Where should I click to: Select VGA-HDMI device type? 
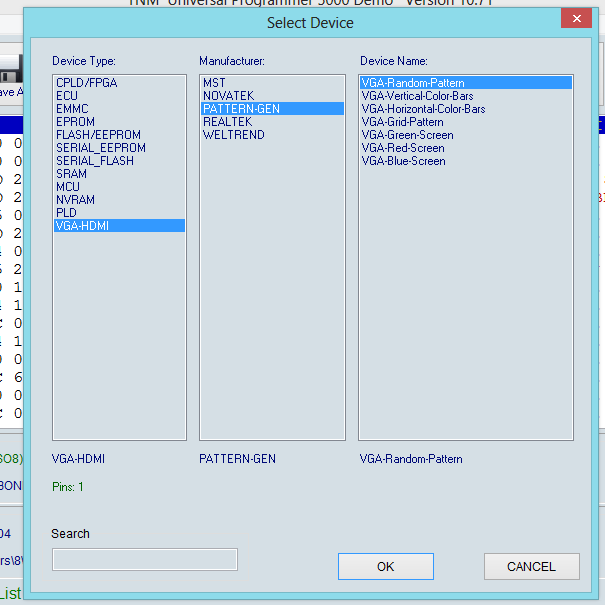coord(119,226)
